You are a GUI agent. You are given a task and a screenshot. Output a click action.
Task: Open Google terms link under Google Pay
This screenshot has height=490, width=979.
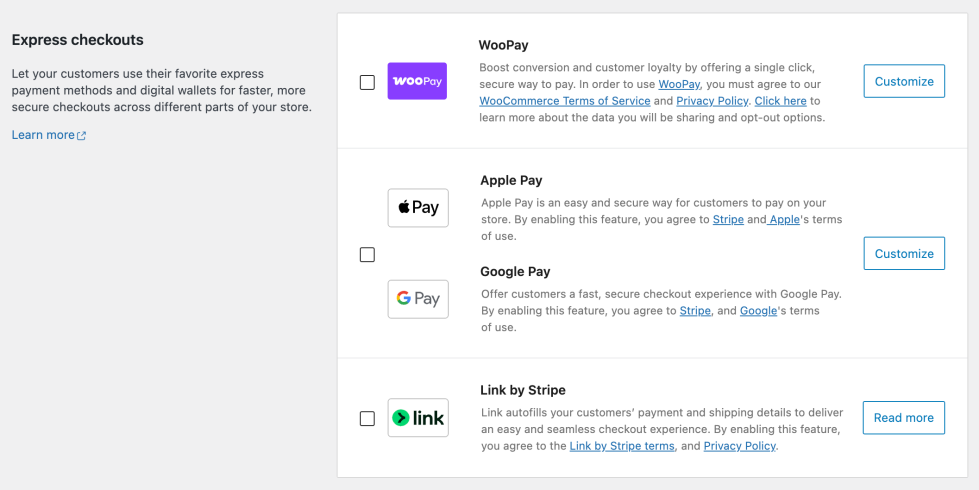click(758, 311)
